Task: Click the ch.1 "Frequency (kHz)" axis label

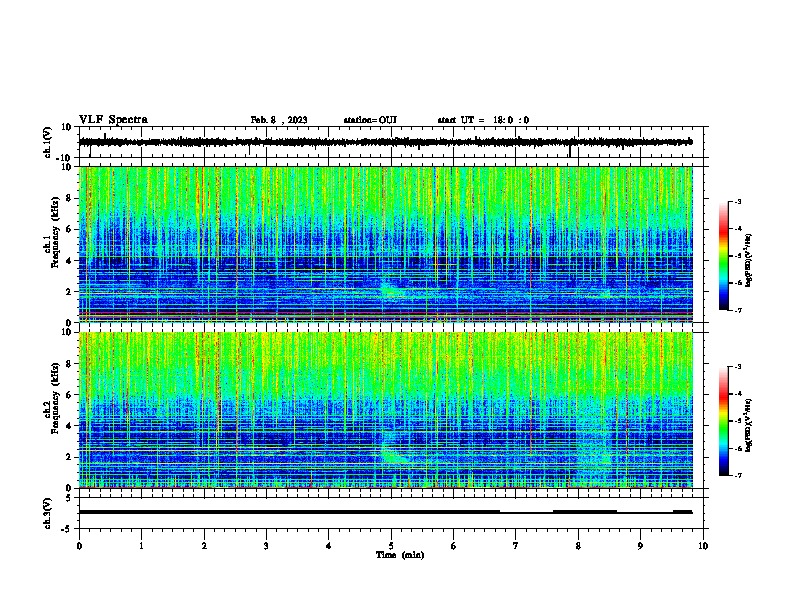Action: (x=55, y=233)
